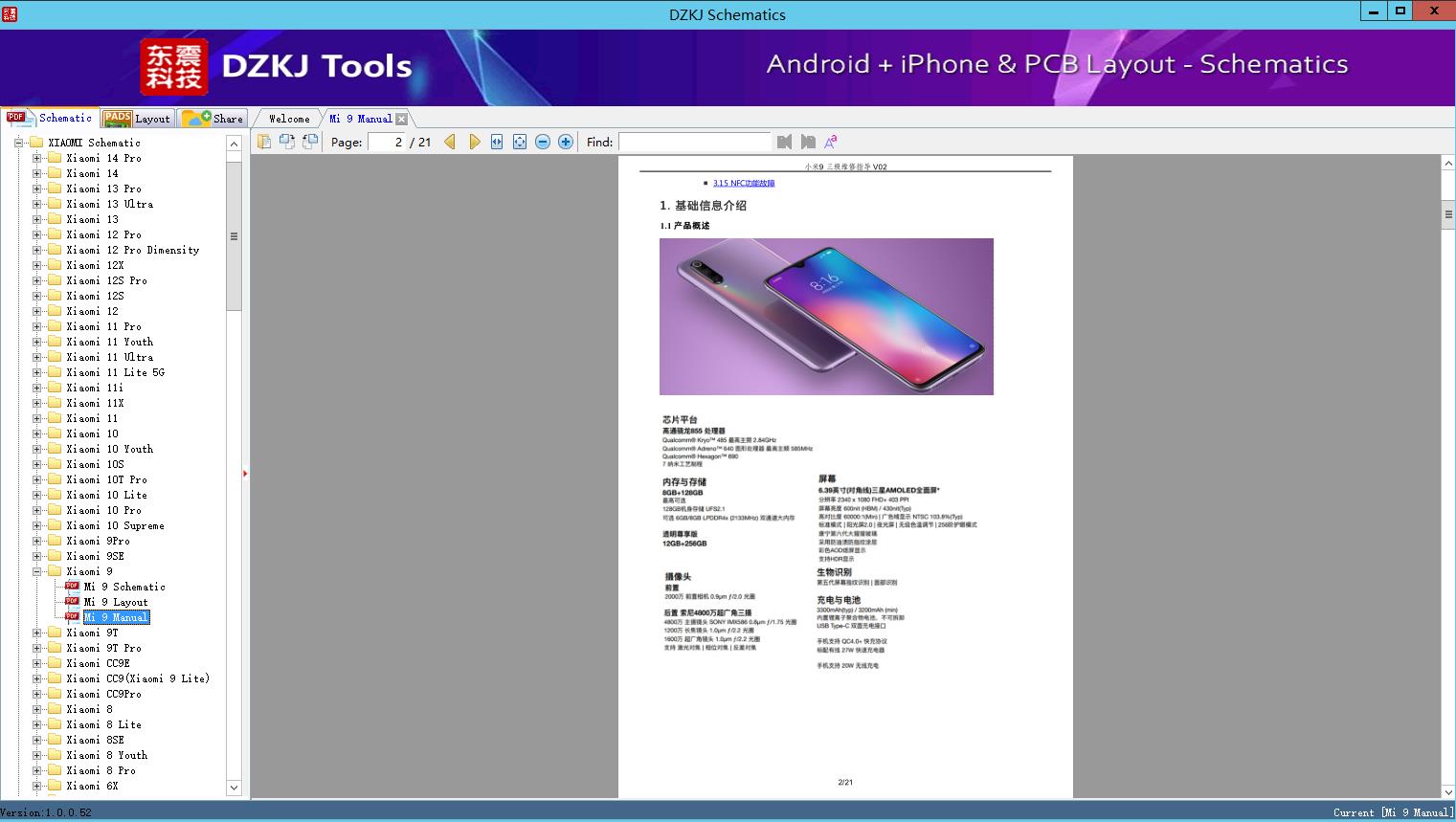The image size is (1456, 822).
Task: Switch to the Welcome document tab
Action: point(289,119)
